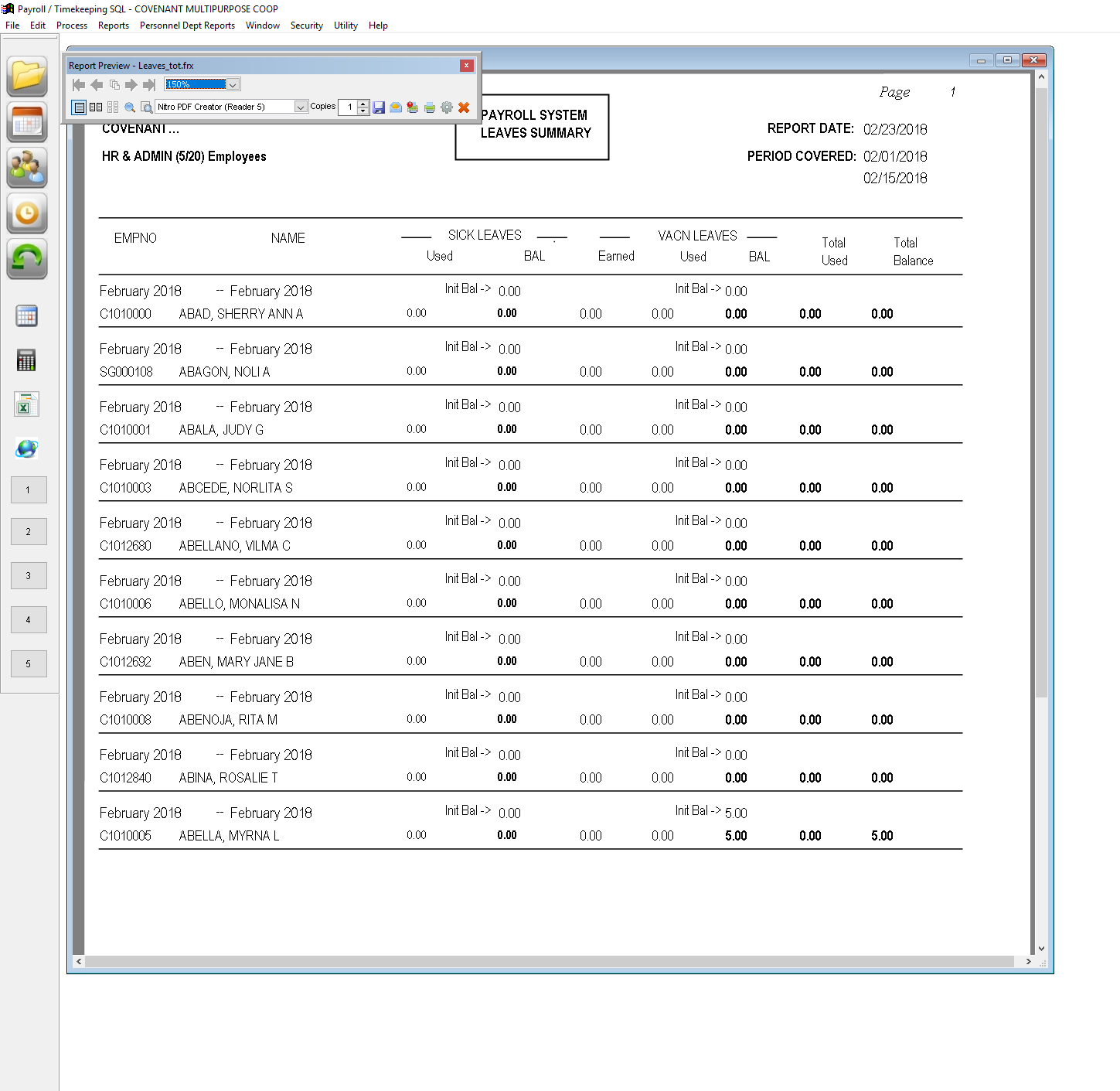1120x1091 pixels.
Task: Click scroll right arrow of report window
Action: [x=1028, y=961]
